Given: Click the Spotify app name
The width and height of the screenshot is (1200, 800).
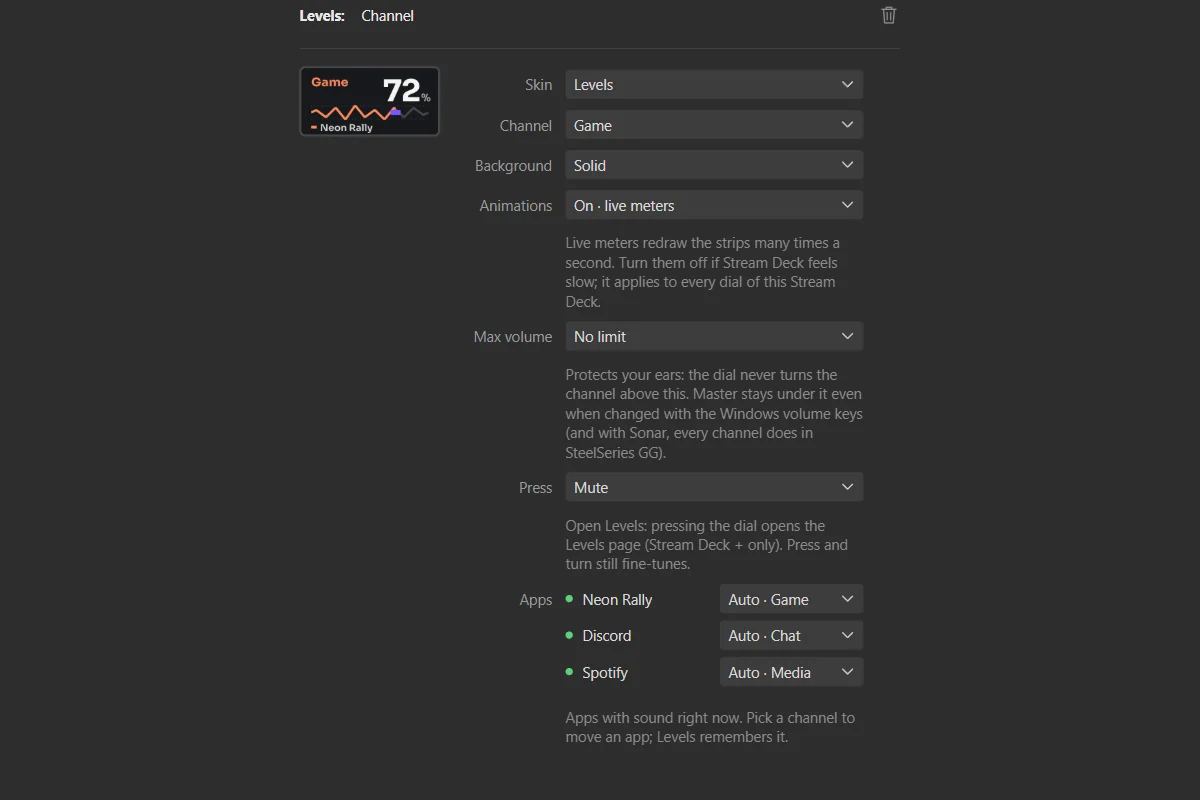Looking at the screenshot, I should (x=605, y=673).
